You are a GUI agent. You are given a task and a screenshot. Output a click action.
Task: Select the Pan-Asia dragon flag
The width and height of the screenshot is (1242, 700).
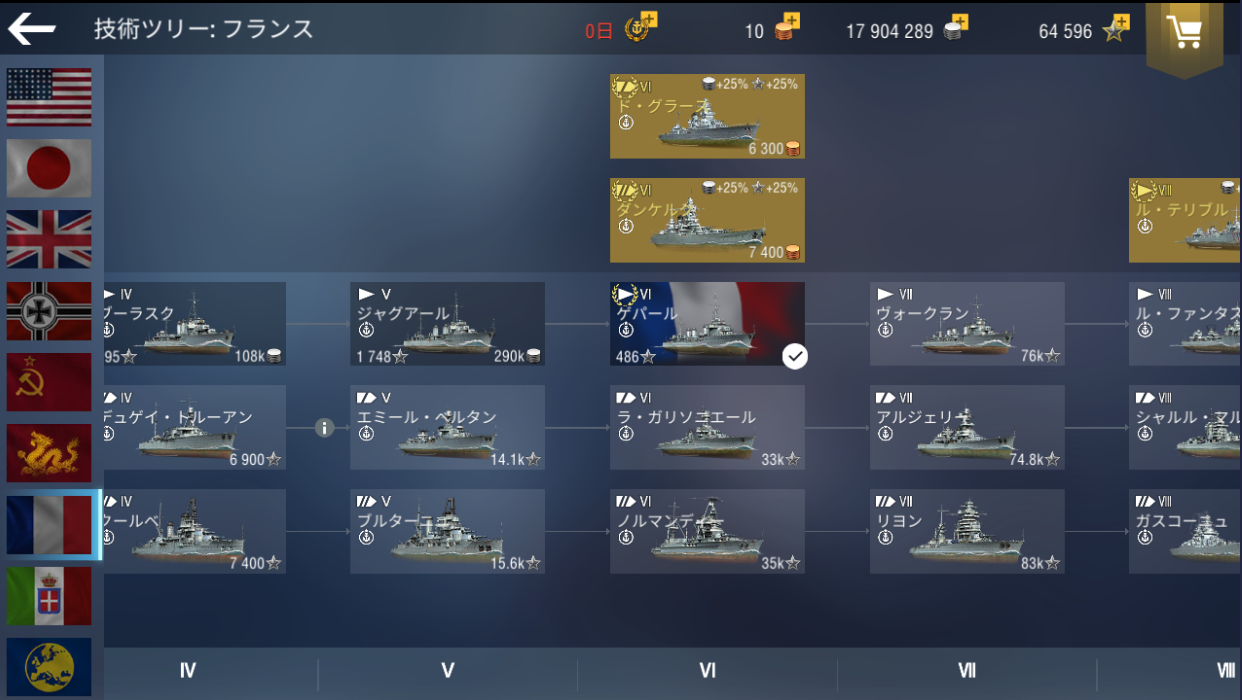(x=49, y=453)
